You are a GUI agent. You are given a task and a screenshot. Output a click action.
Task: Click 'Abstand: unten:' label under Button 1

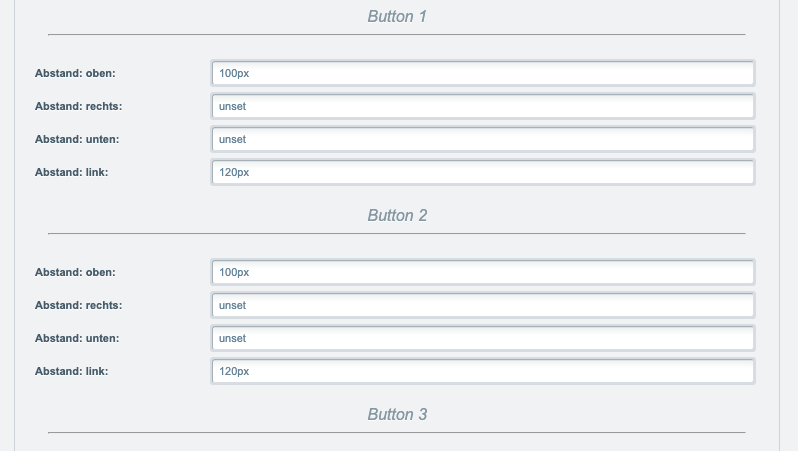[x=77, y=139]
